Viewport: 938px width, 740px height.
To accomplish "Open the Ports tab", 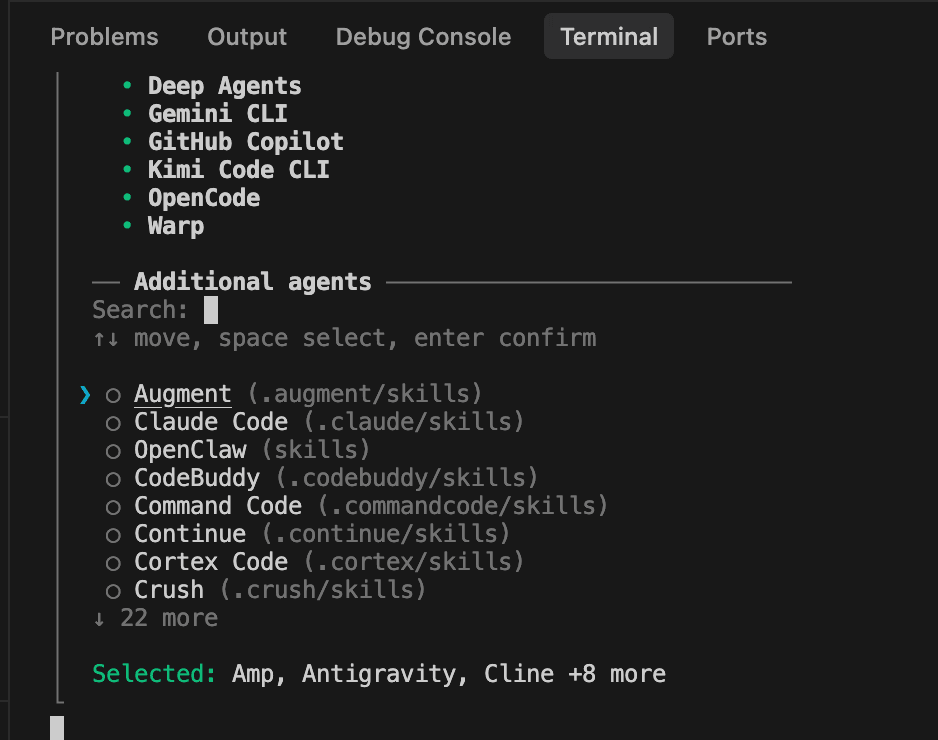I will pyautogui.click(x=736, y=37).
